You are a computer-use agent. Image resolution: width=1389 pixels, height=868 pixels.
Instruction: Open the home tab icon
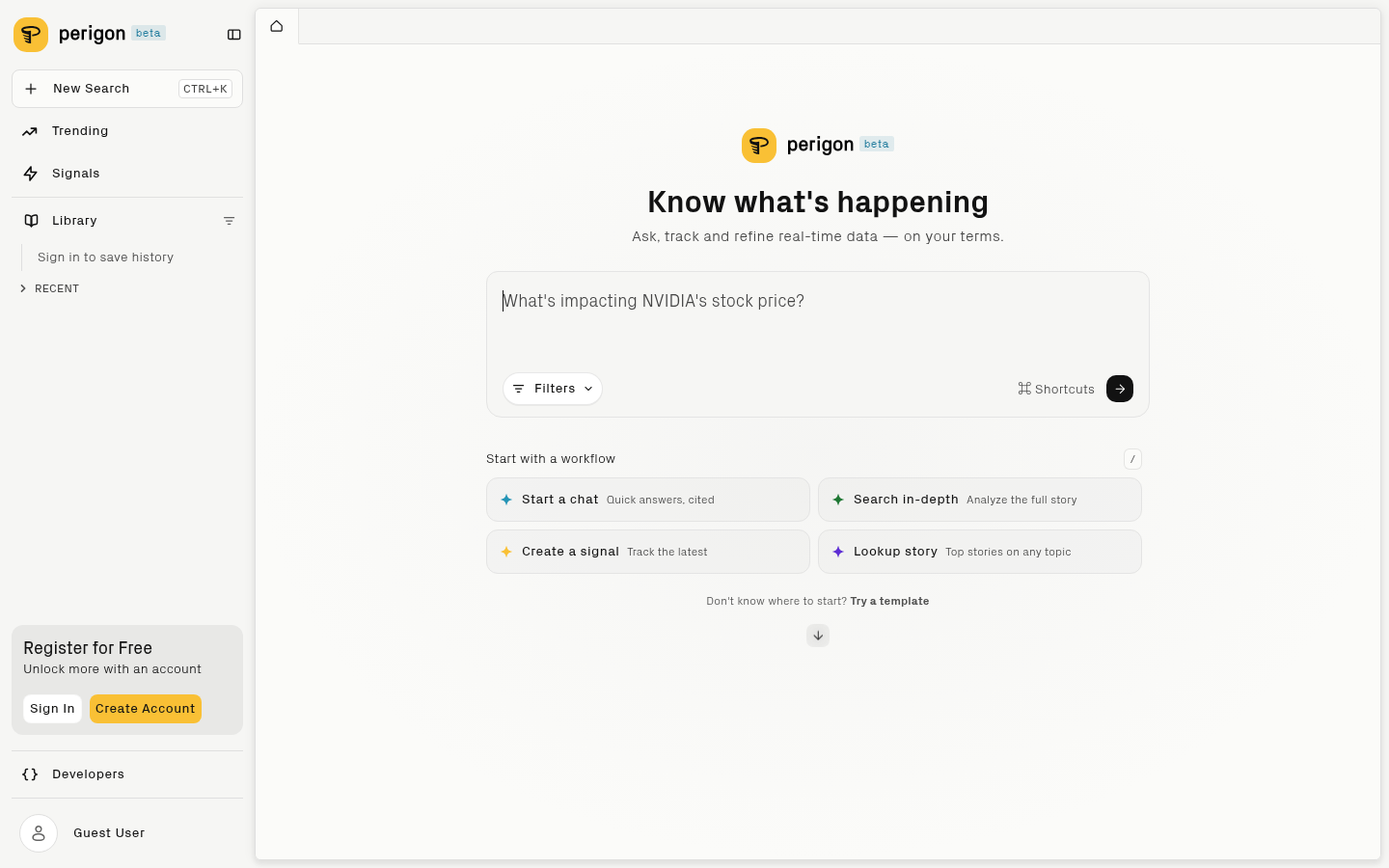click(277, 26)
